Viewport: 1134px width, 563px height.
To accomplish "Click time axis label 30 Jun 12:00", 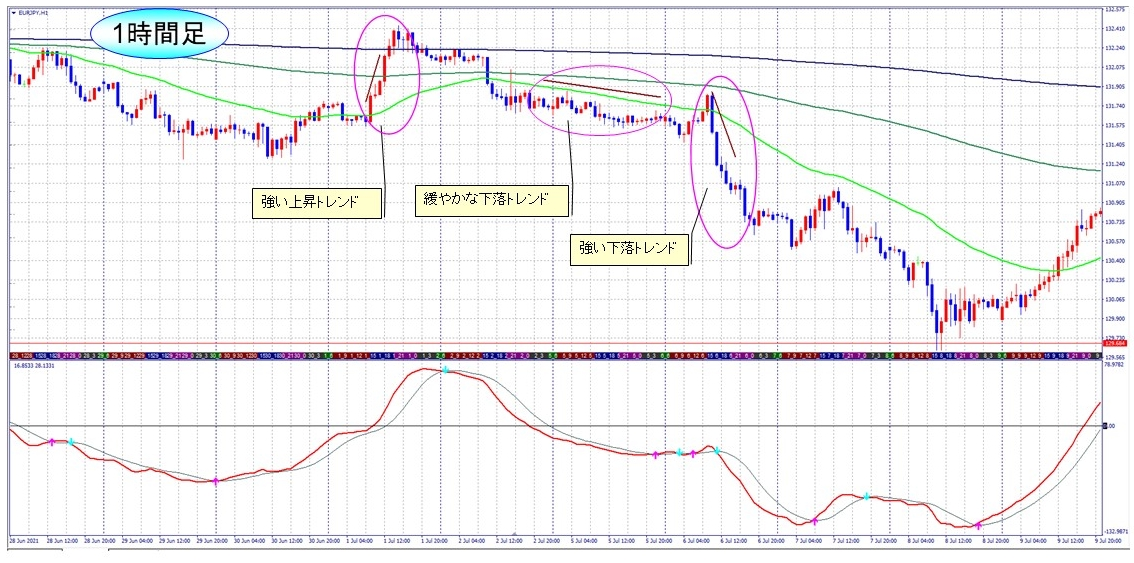I will 289,540.
